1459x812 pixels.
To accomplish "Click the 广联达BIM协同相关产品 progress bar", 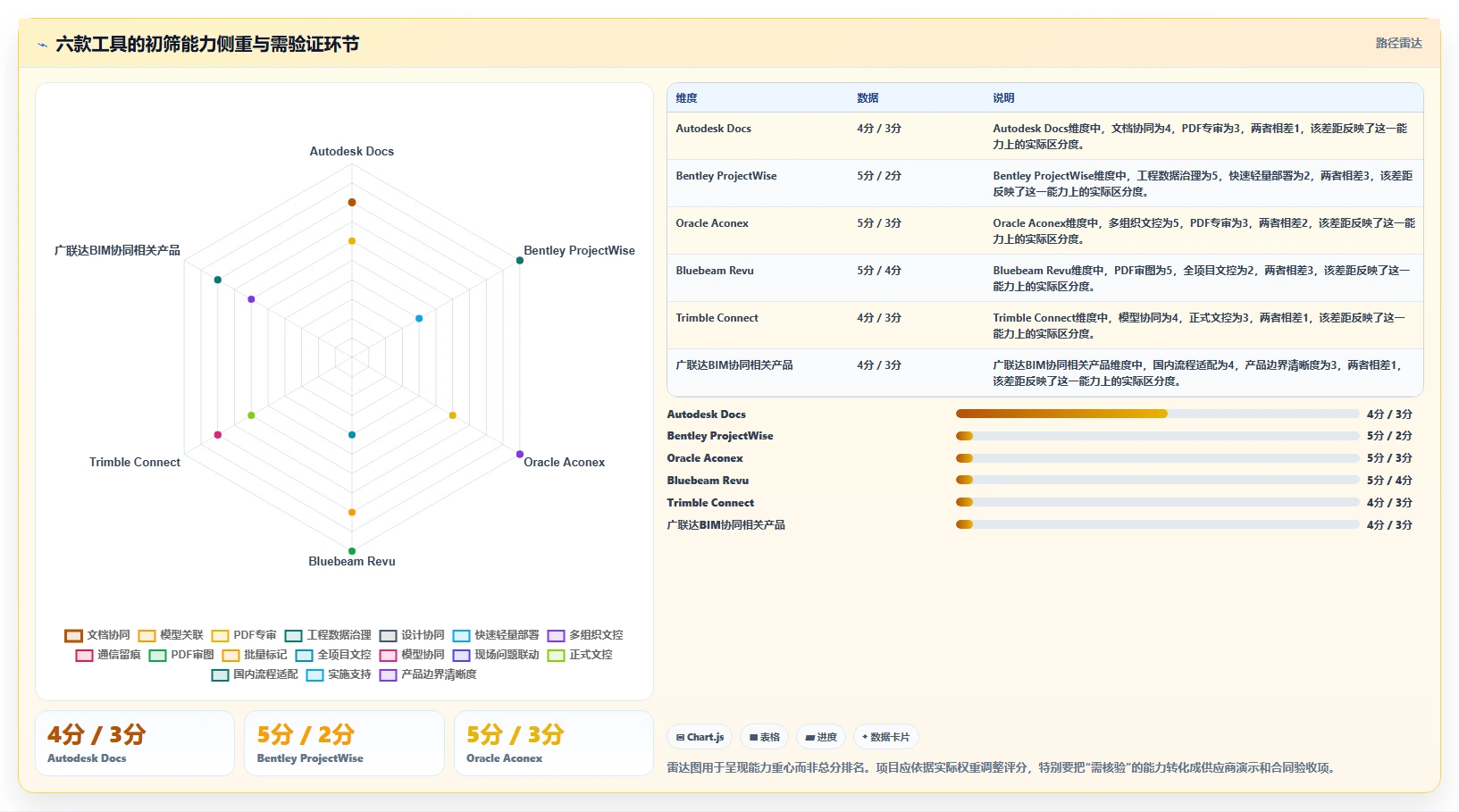I will [x=1157, y=524].
